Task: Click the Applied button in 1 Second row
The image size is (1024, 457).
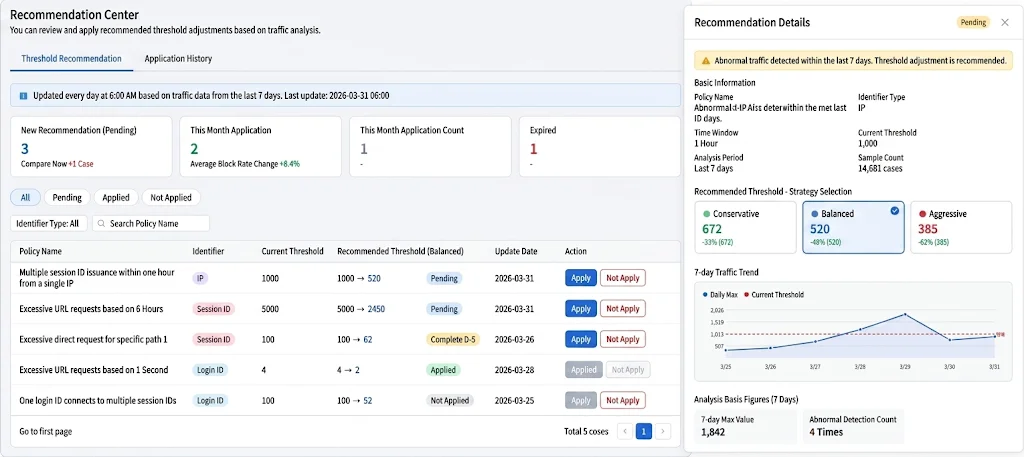Action: pos(584,370)
